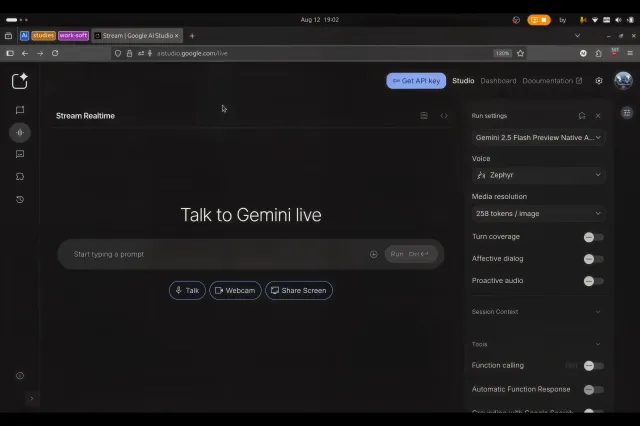Reset run settings with the reset icon
Screen dimensions: 640x426
pyautogui.click(x=582, y=116)
